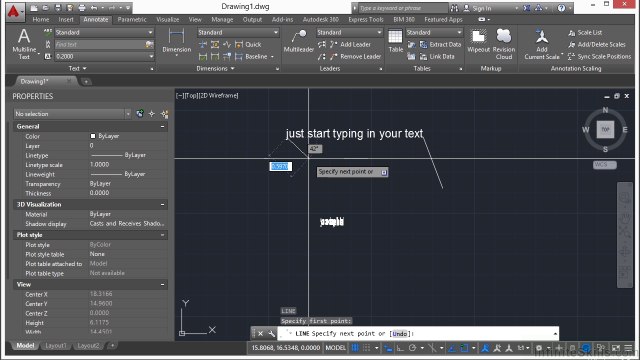Click Select Objects icon in Properties
This screenshot has height=360, width=640.
point(152,114)
